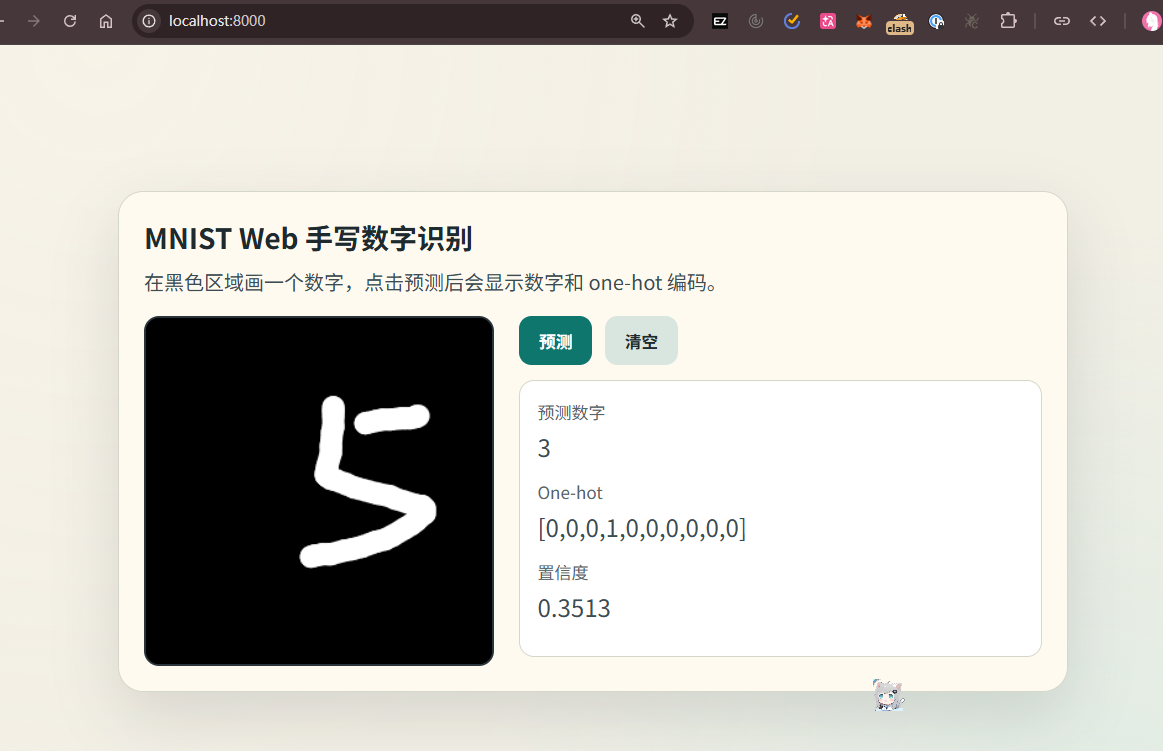Open the blue checkmark extension
The image size is (1163, 751).
pyautogui.click(x=792, y=21)
